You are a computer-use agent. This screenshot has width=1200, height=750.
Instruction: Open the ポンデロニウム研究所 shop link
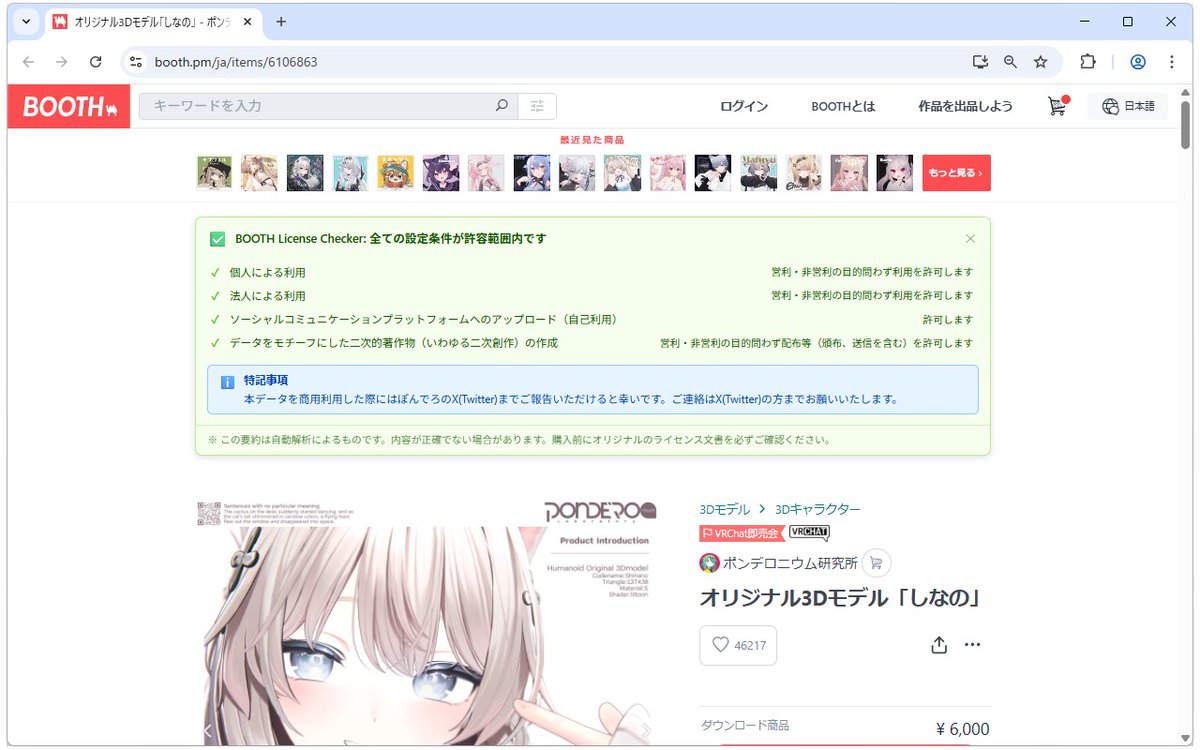tap(791, 563)
